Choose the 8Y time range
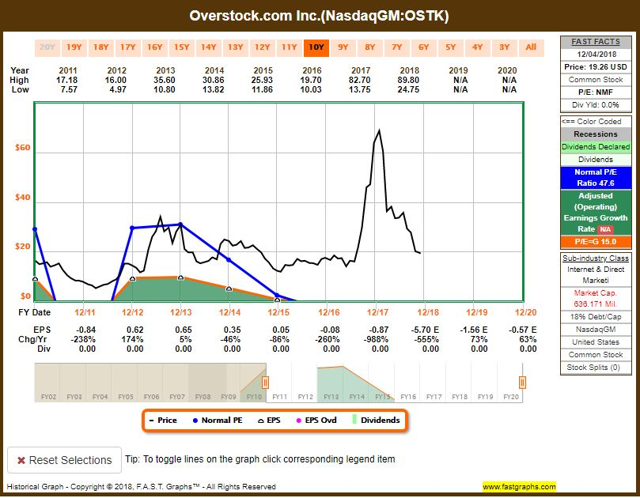The width and height of the screenshot is (640, 498). coord(370,47)
